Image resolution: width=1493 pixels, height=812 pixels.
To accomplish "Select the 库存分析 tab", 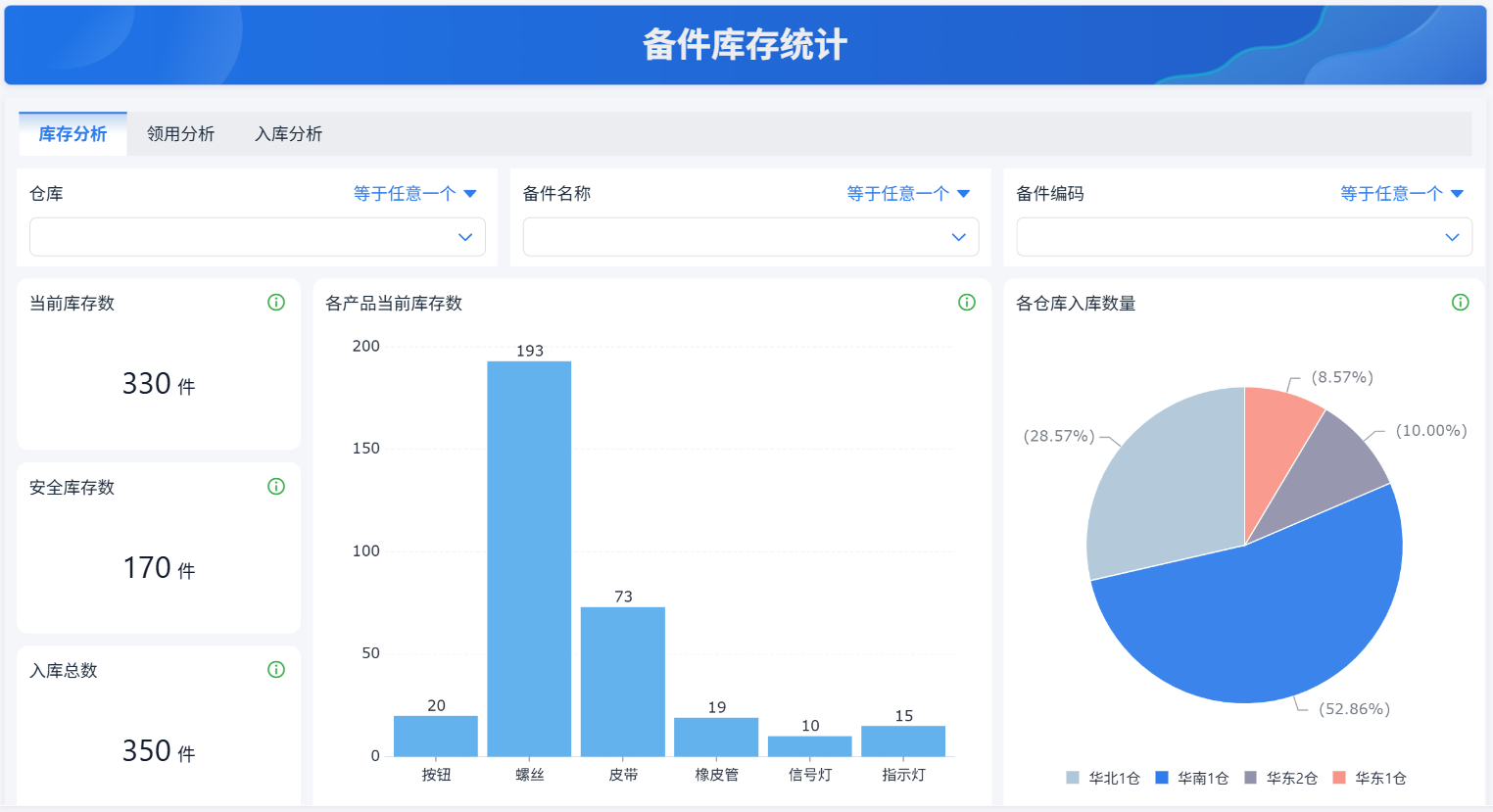I will (x=72, y=134).
